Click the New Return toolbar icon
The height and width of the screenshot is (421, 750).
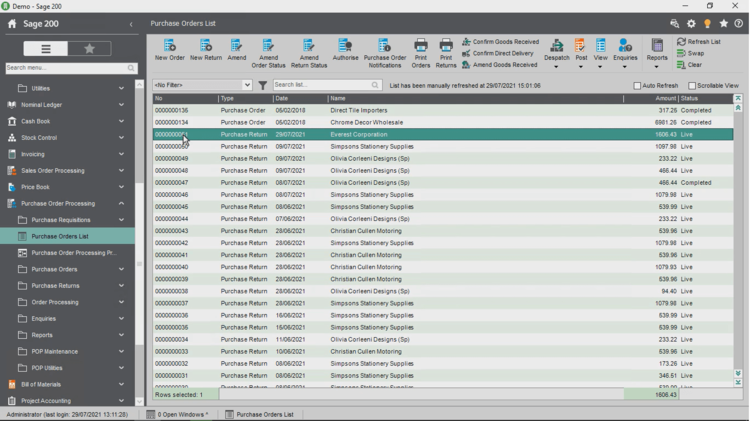pos(206,50)
